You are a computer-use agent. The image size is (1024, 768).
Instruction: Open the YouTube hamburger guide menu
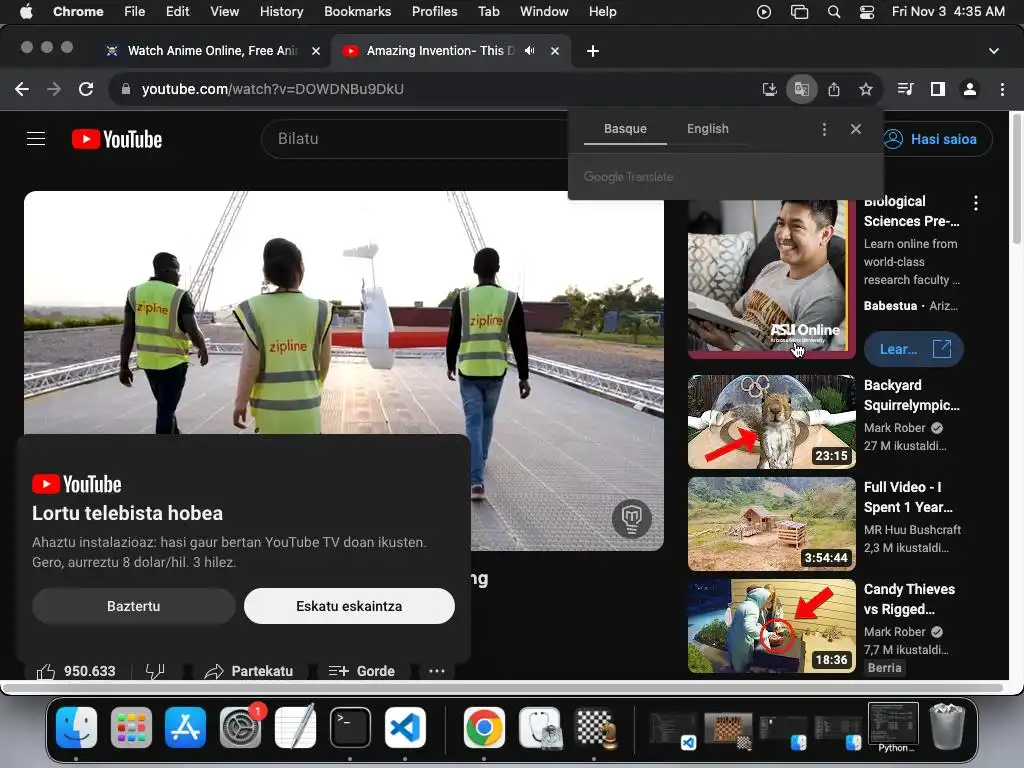pyautogui.click(x=36, y=138)
